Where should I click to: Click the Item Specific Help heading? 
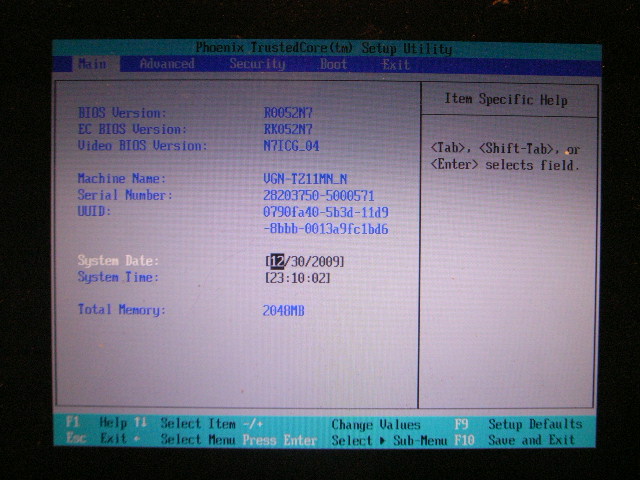[x=506, y=100]
